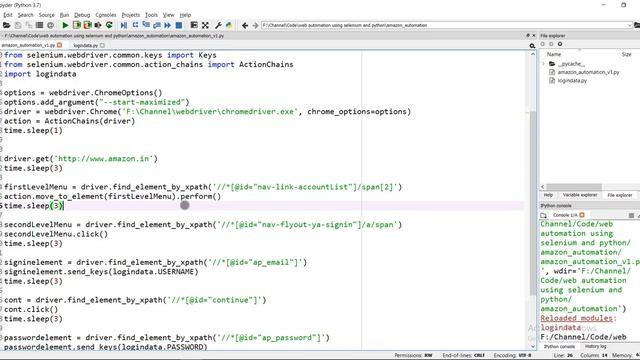Click file explorer horizontal scrollbar thumb
Viewport: 640px width, 360px height.
click(574, 187)
